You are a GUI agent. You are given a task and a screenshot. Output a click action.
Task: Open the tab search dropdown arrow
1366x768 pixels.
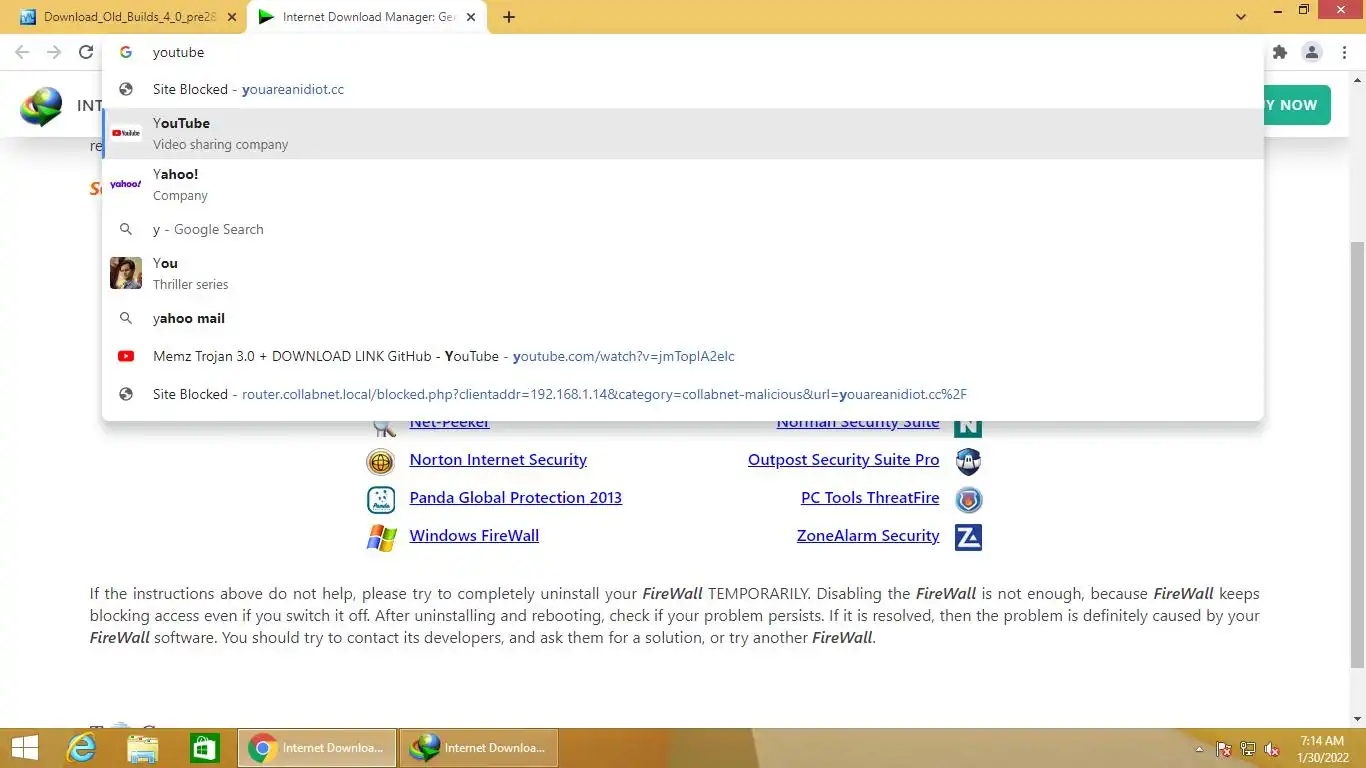1241,17
